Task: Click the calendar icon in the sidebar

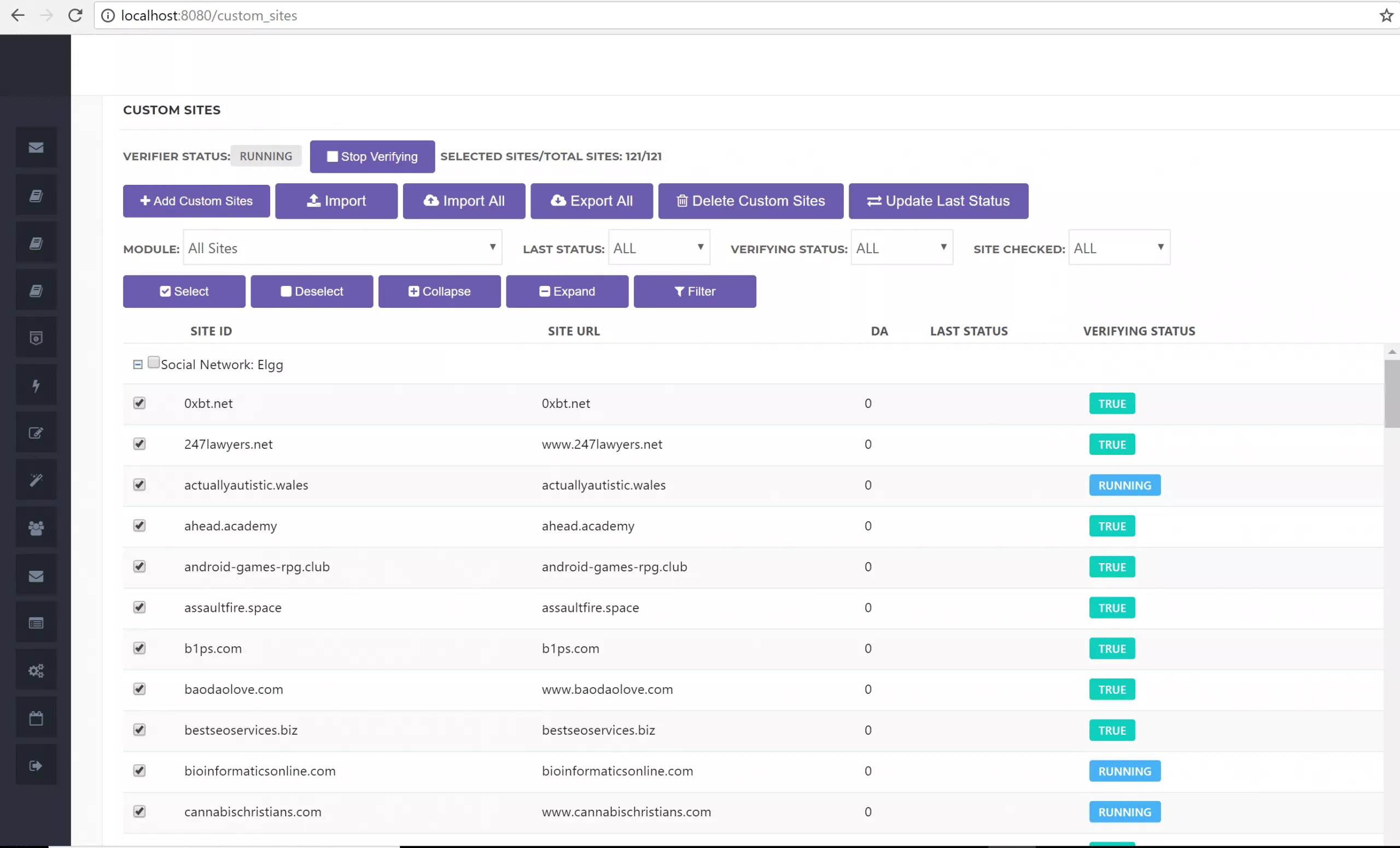Action: (x=36, y=717)
